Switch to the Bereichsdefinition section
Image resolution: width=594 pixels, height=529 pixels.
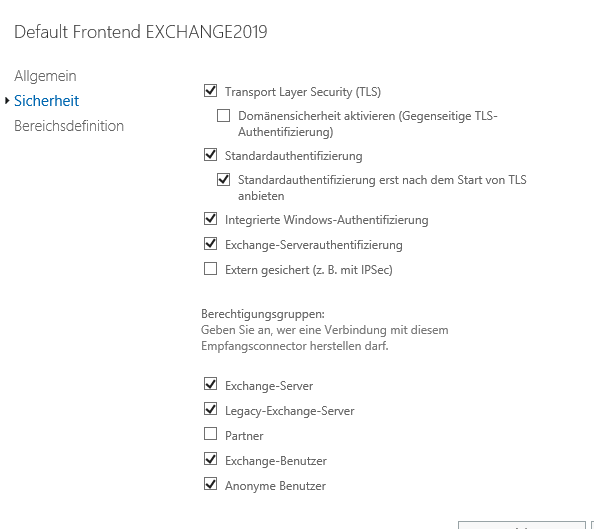69,126
